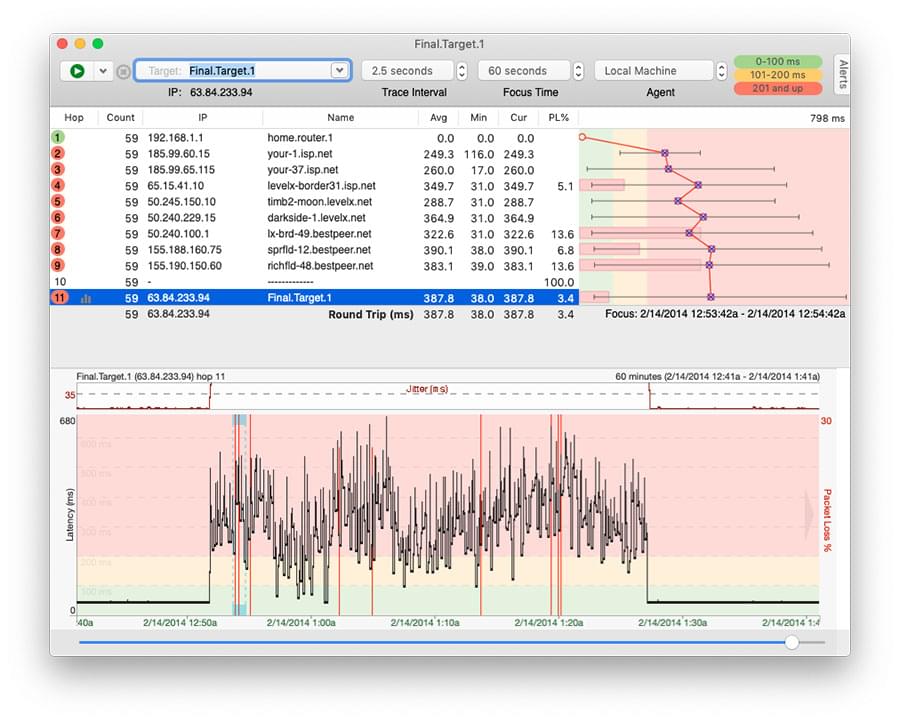Open the start button options arrow
Viewport: 900px width, 722px height.
click(x=102, y=71)
